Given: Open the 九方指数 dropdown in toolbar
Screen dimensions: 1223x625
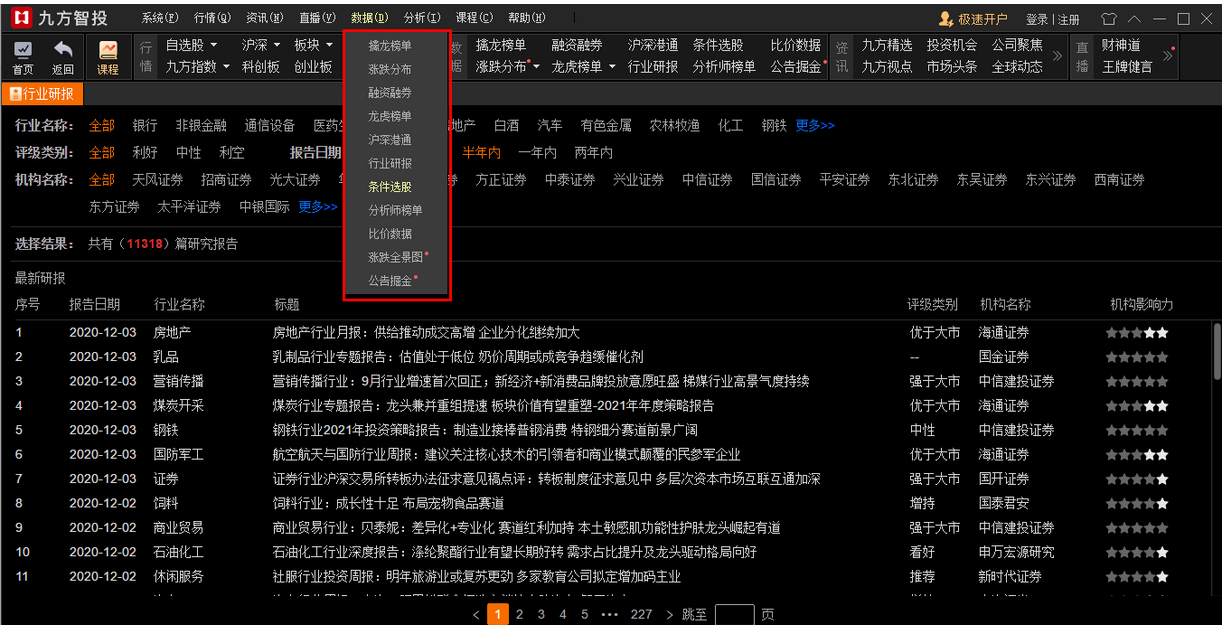Looking at the screenshot, I should 198,67.
